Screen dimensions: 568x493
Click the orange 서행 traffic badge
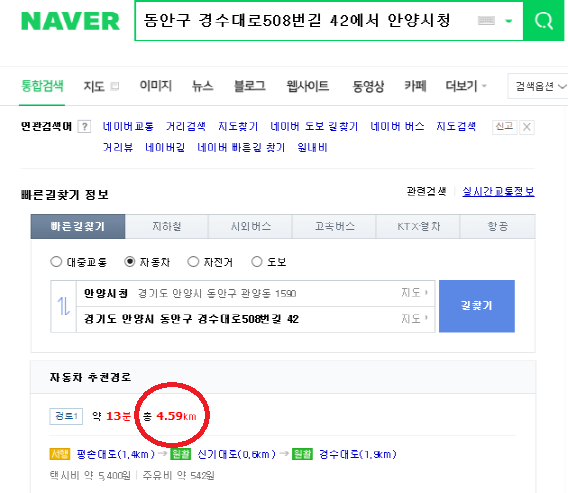(x=60, y=454)
